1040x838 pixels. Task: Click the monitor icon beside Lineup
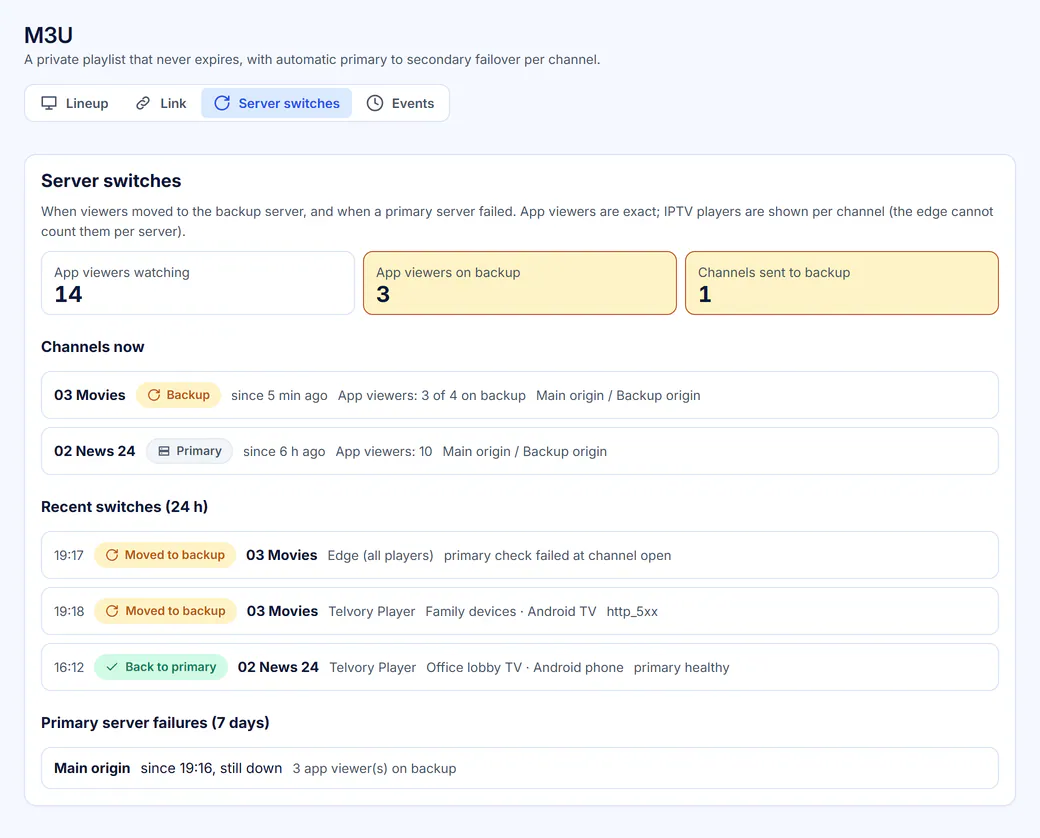[x=49, y=104]
